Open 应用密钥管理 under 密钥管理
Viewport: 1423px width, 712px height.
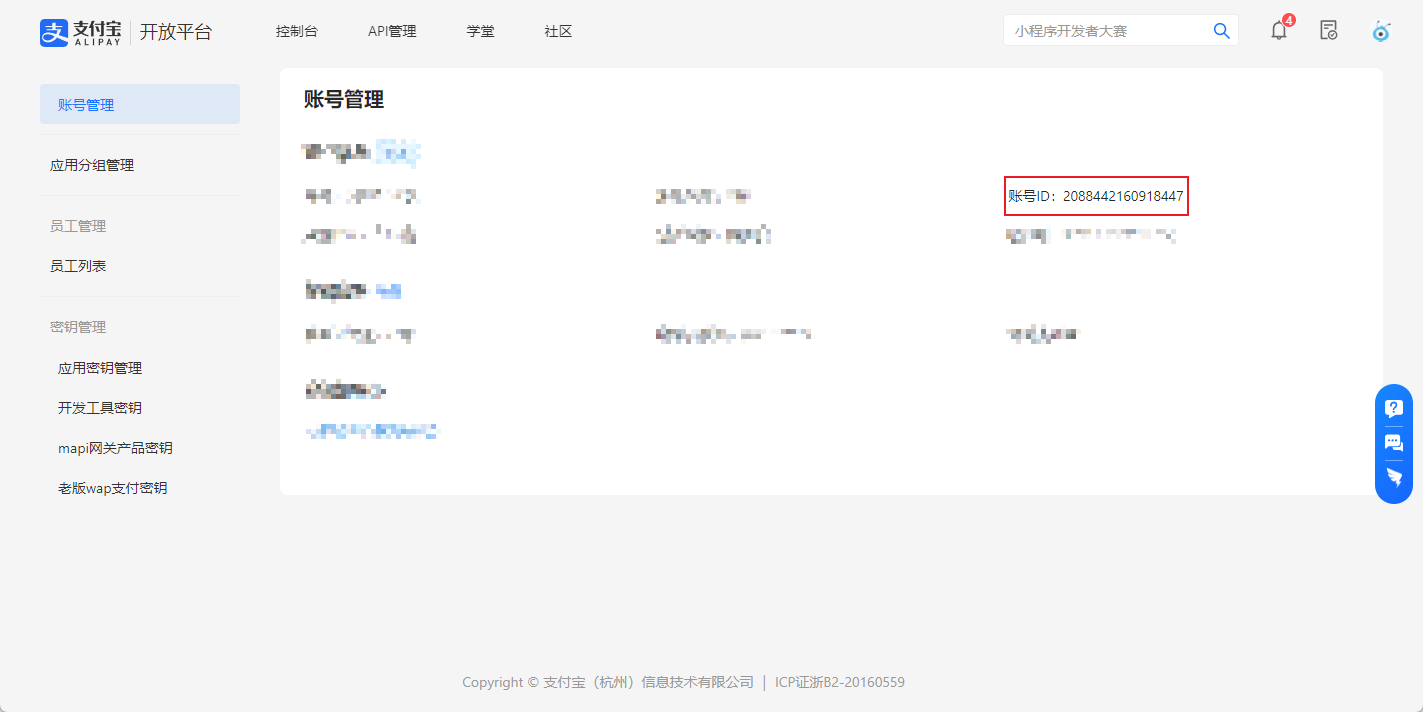pyautogui.click(x=100, y=368)
